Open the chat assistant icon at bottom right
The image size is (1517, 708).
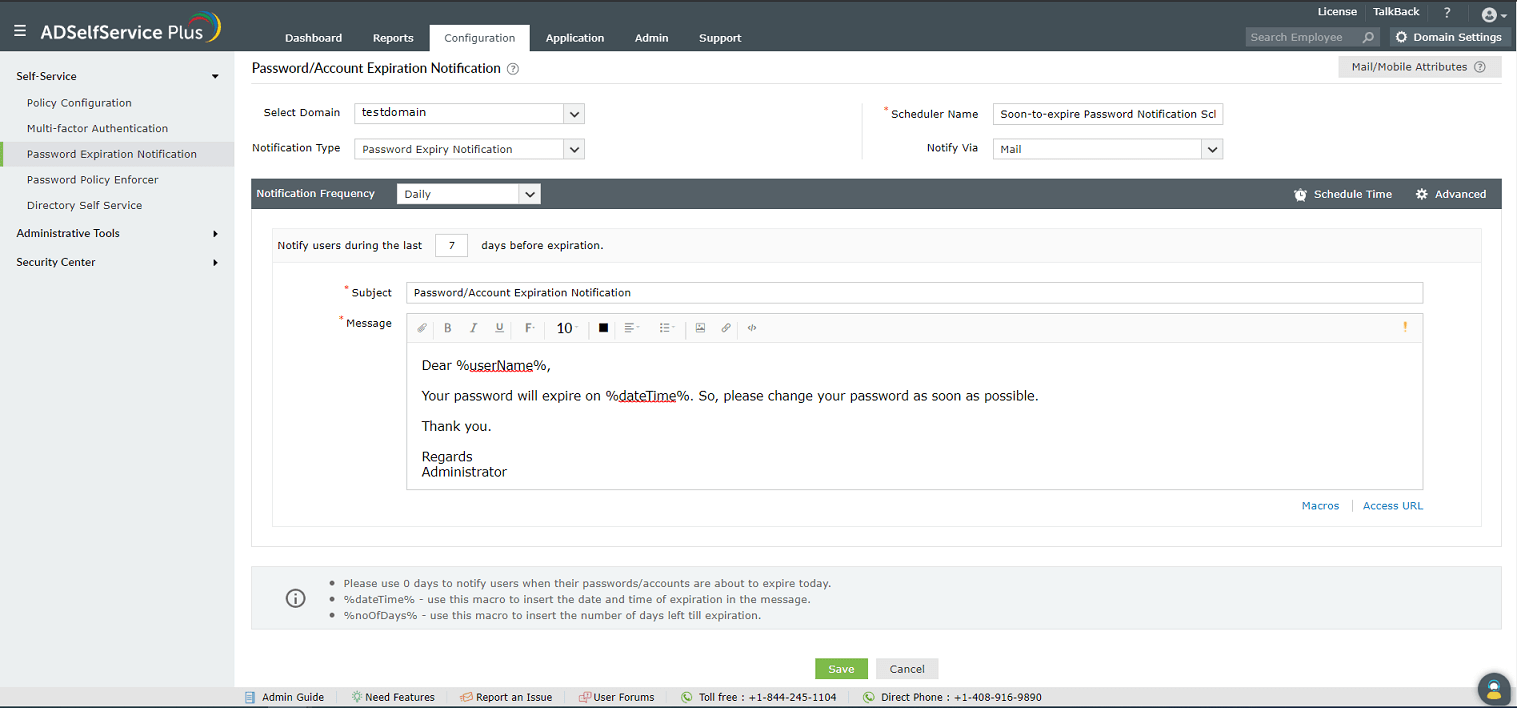tap(1493, 688)
